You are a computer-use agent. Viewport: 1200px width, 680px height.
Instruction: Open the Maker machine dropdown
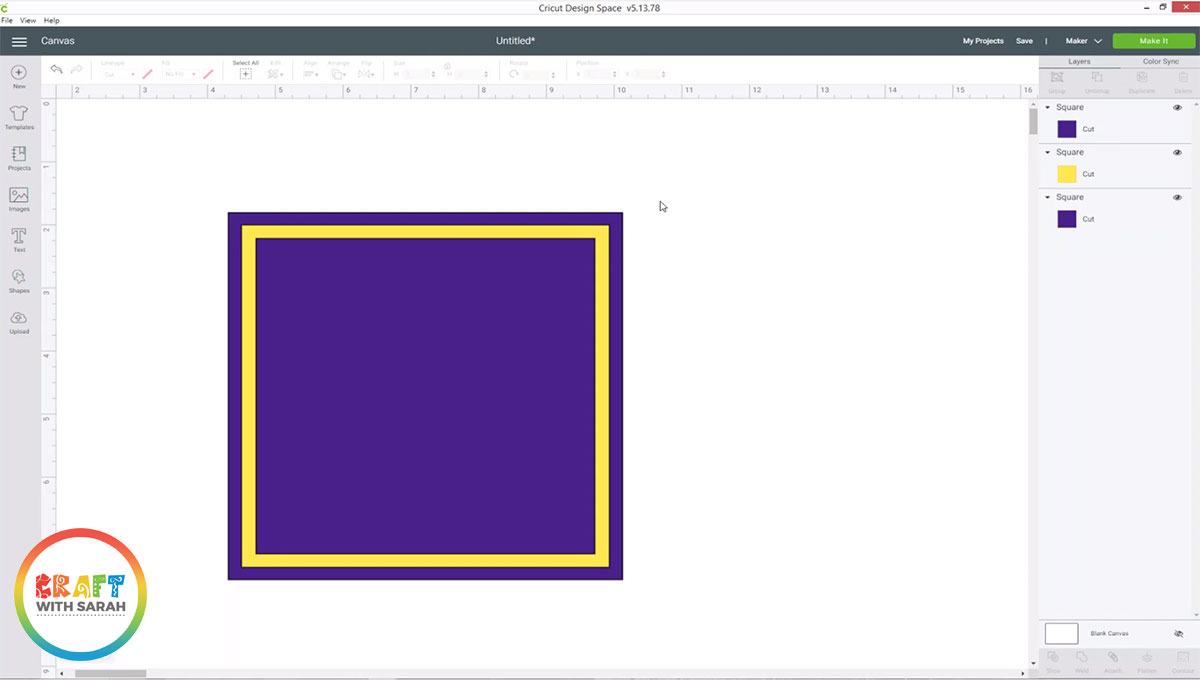pyautogui.click(x=1083, y=41)
